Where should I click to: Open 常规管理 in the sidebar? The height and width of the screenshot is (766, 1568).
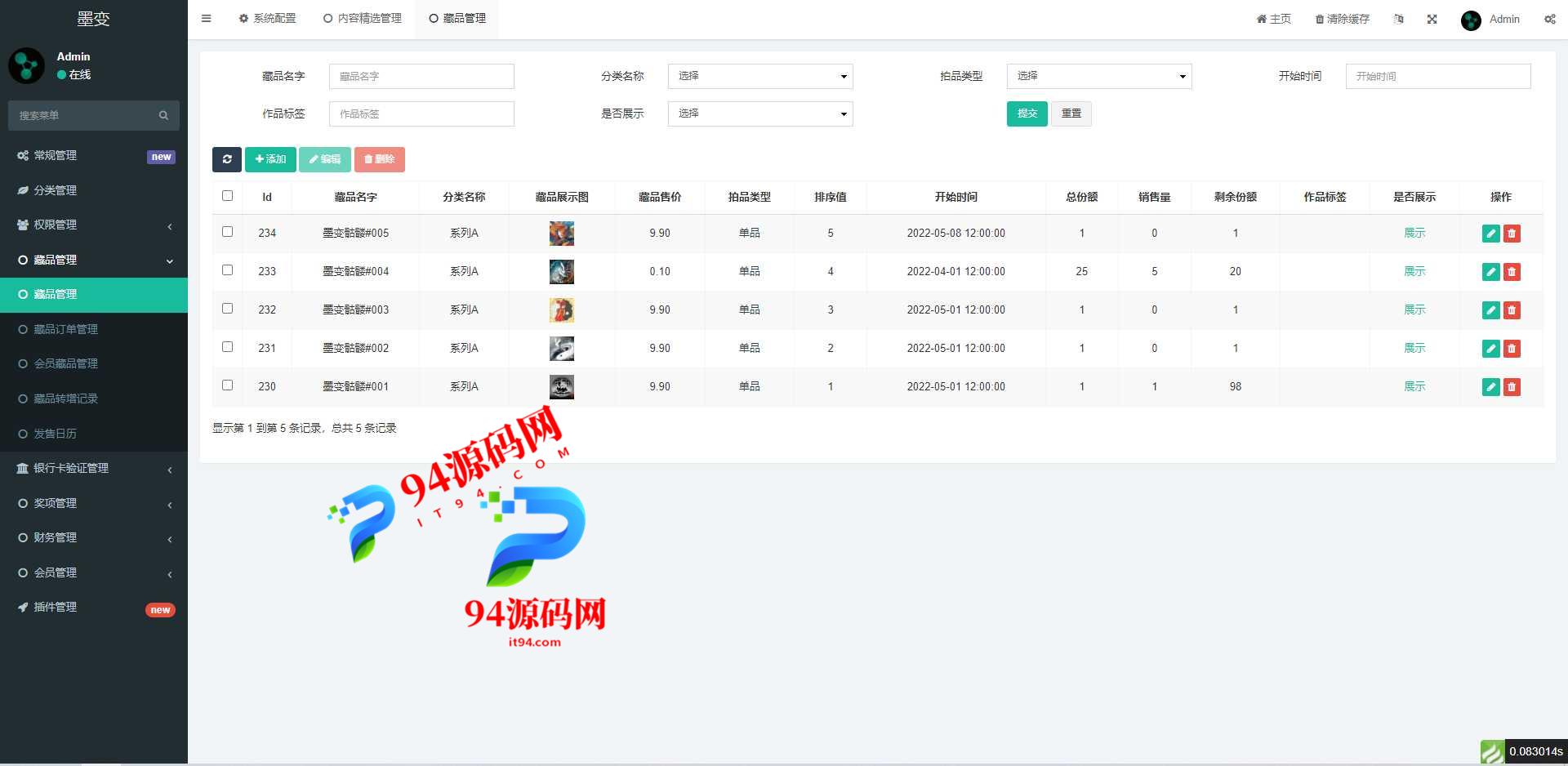point(94,155)
